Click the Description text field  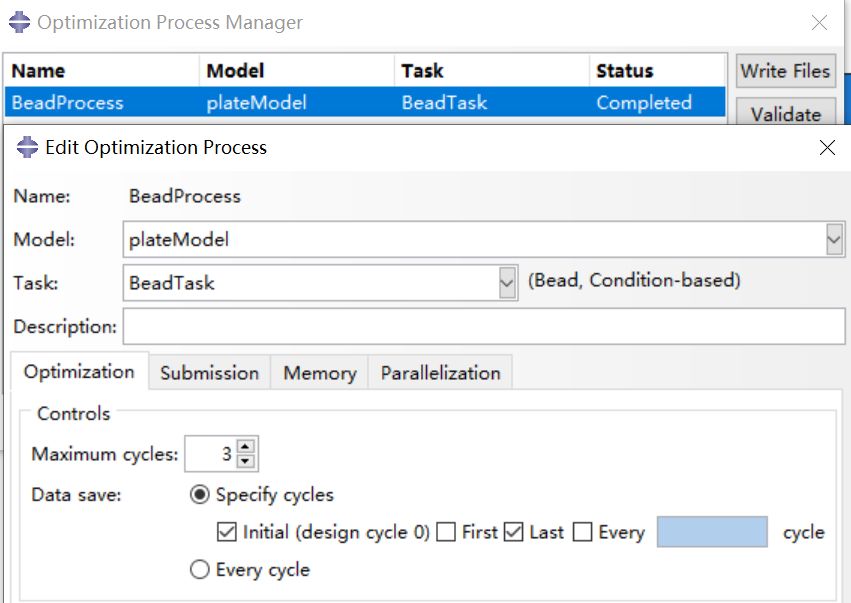point(483,326)
